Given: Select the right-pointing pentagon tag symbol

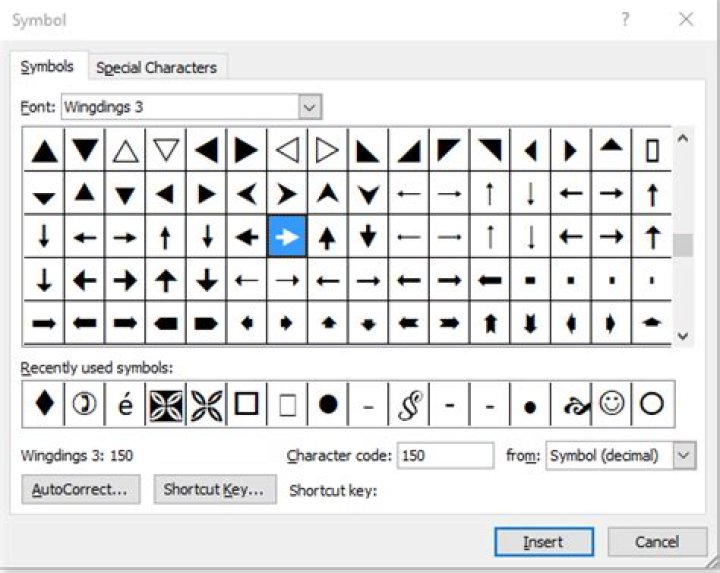Looking at the screenshot, I should (206, 324).
